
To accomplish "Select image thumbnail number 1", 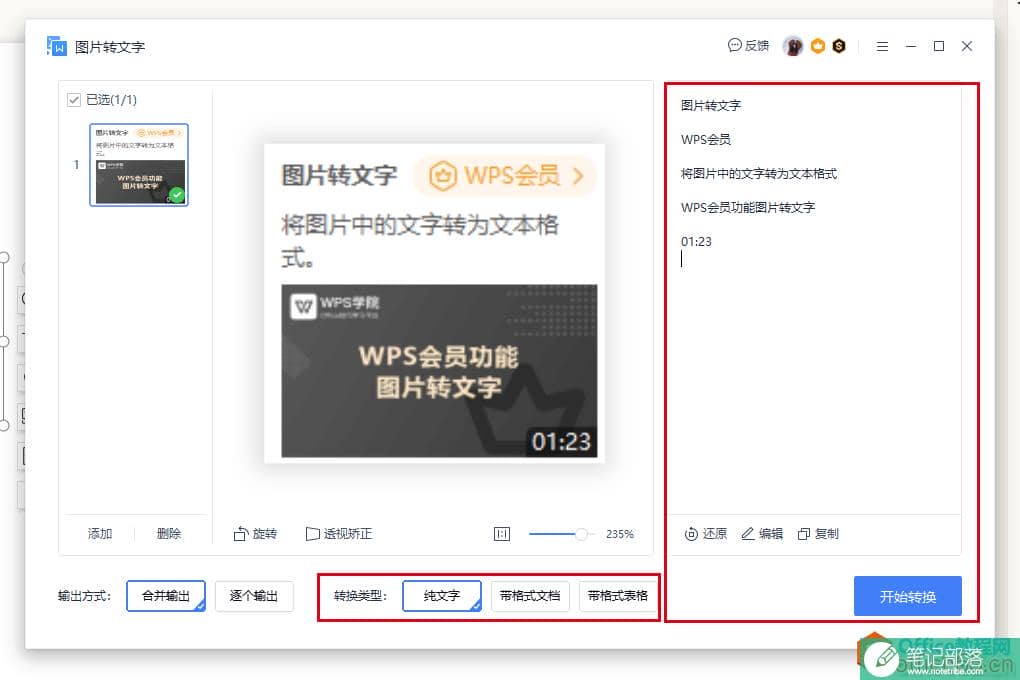I will [x=139, y=165].
